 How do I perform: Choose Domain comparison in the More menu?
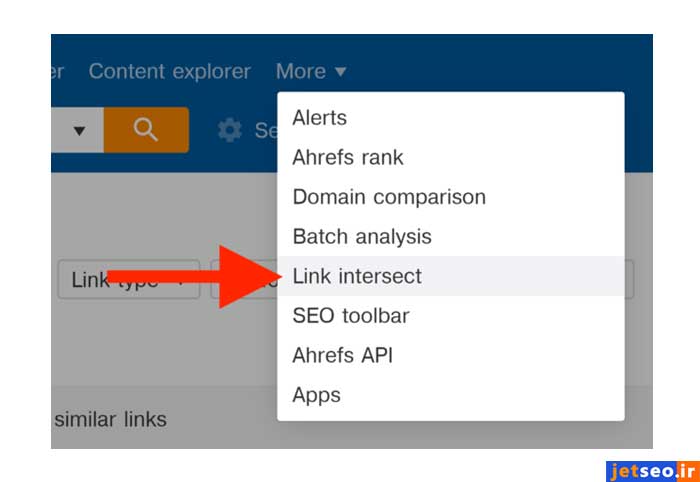(450, 197)
